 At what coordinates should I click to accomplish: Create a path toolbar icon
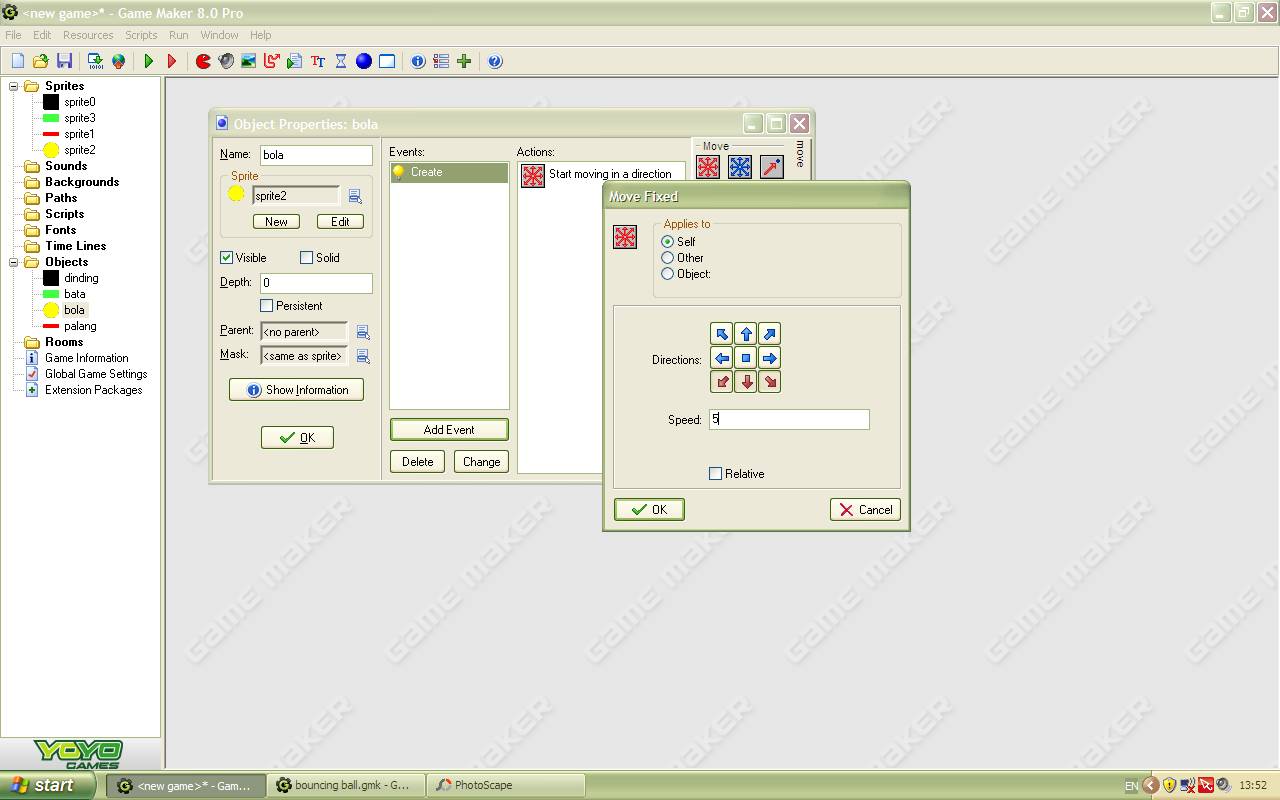point(272,61)
